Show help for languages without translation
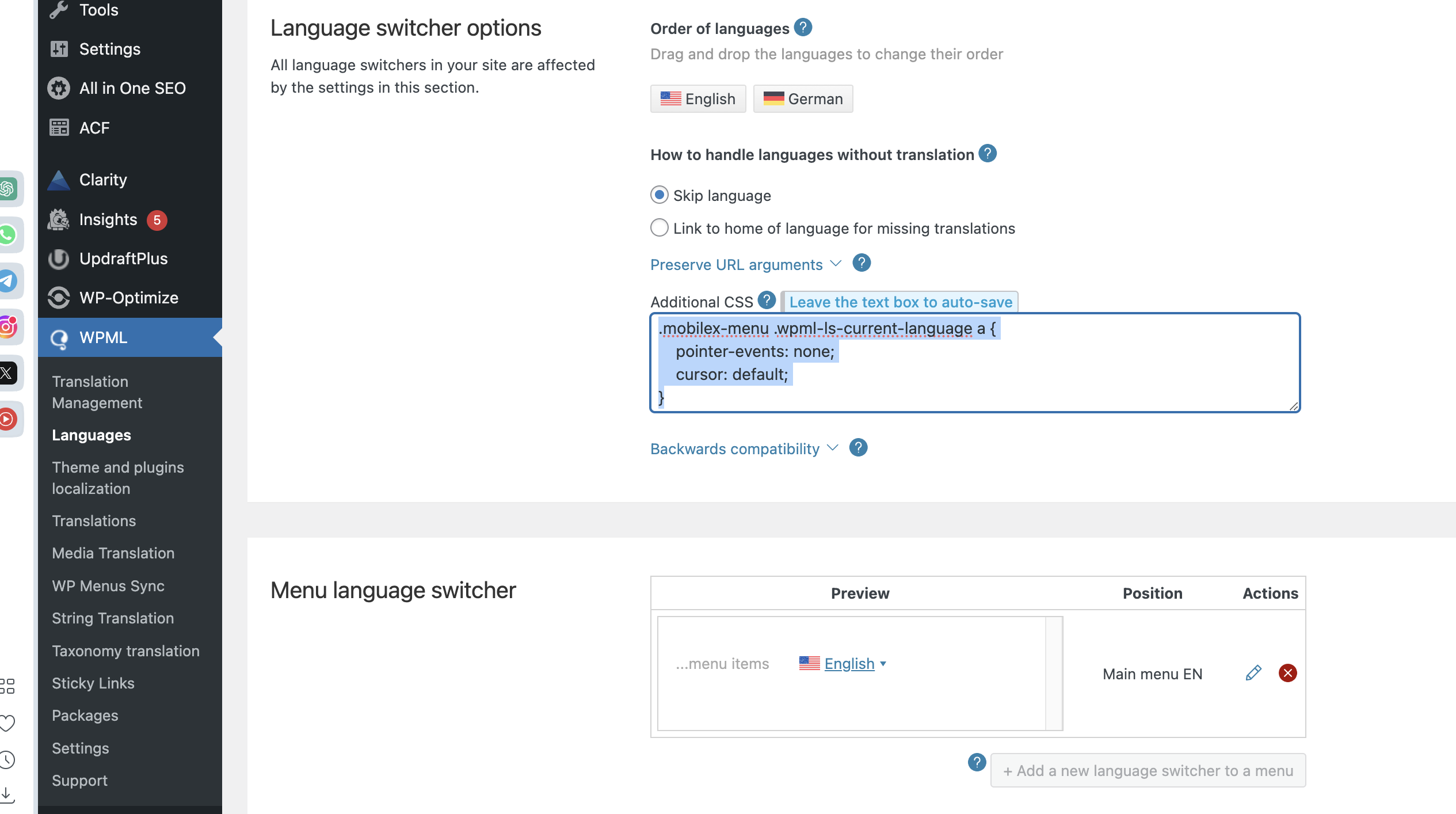 [x=988, y=153]
